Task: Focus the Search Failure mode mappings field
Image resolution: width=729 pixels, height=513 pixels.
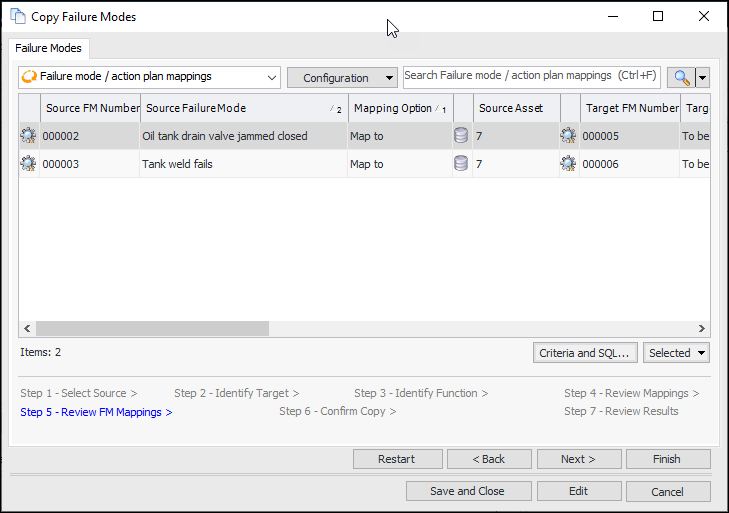Action: point(532,77)
